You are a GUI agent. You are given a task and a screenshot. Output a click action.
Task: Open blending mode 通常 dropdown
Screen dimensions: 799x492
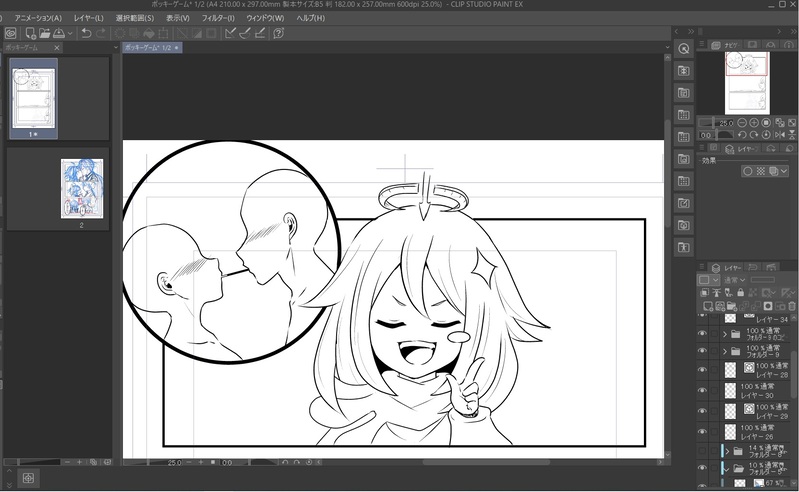734,280
